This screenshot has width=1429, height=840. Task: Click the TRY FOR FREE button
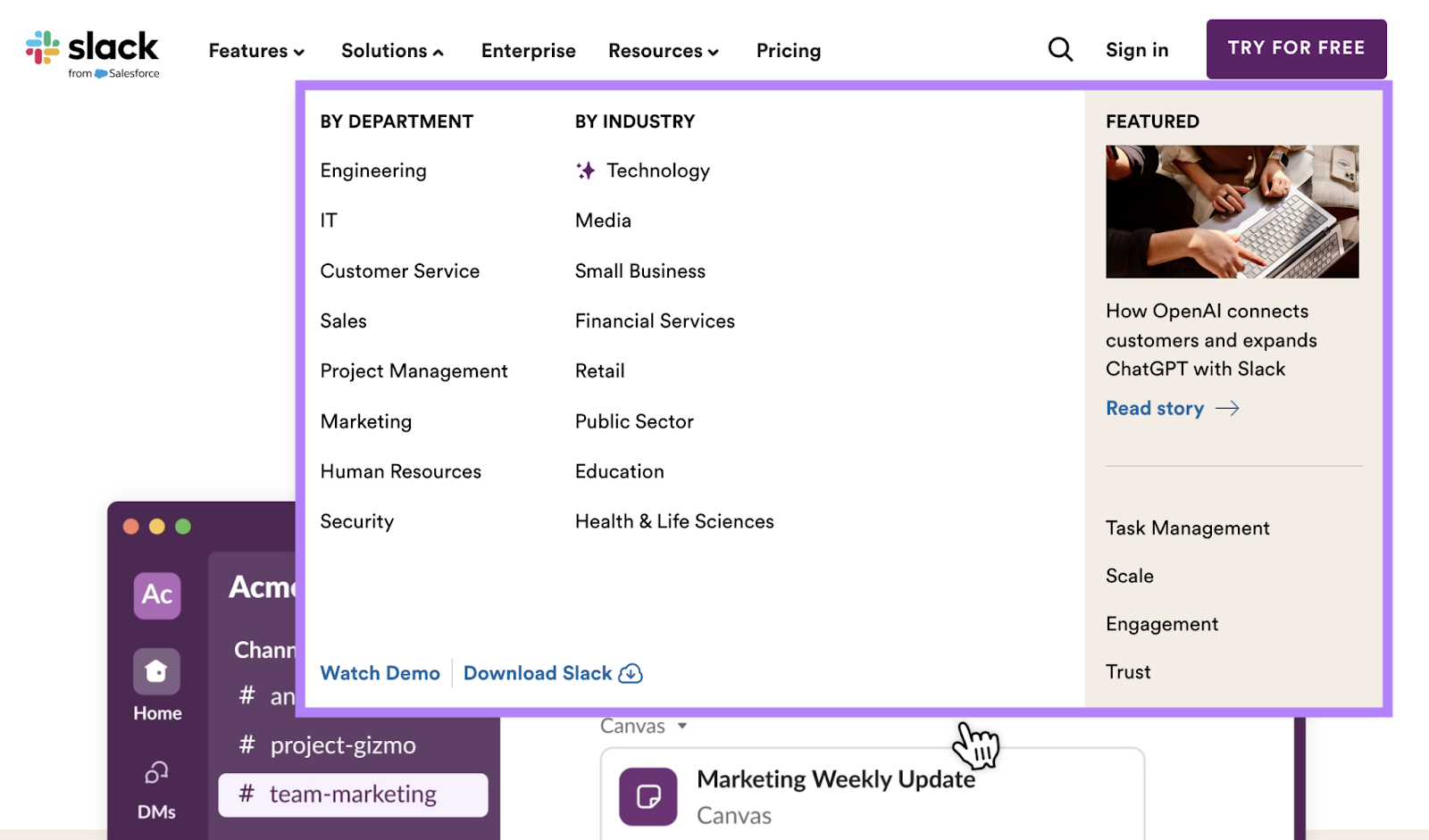pyautogui.click(x=1296, y=48)
